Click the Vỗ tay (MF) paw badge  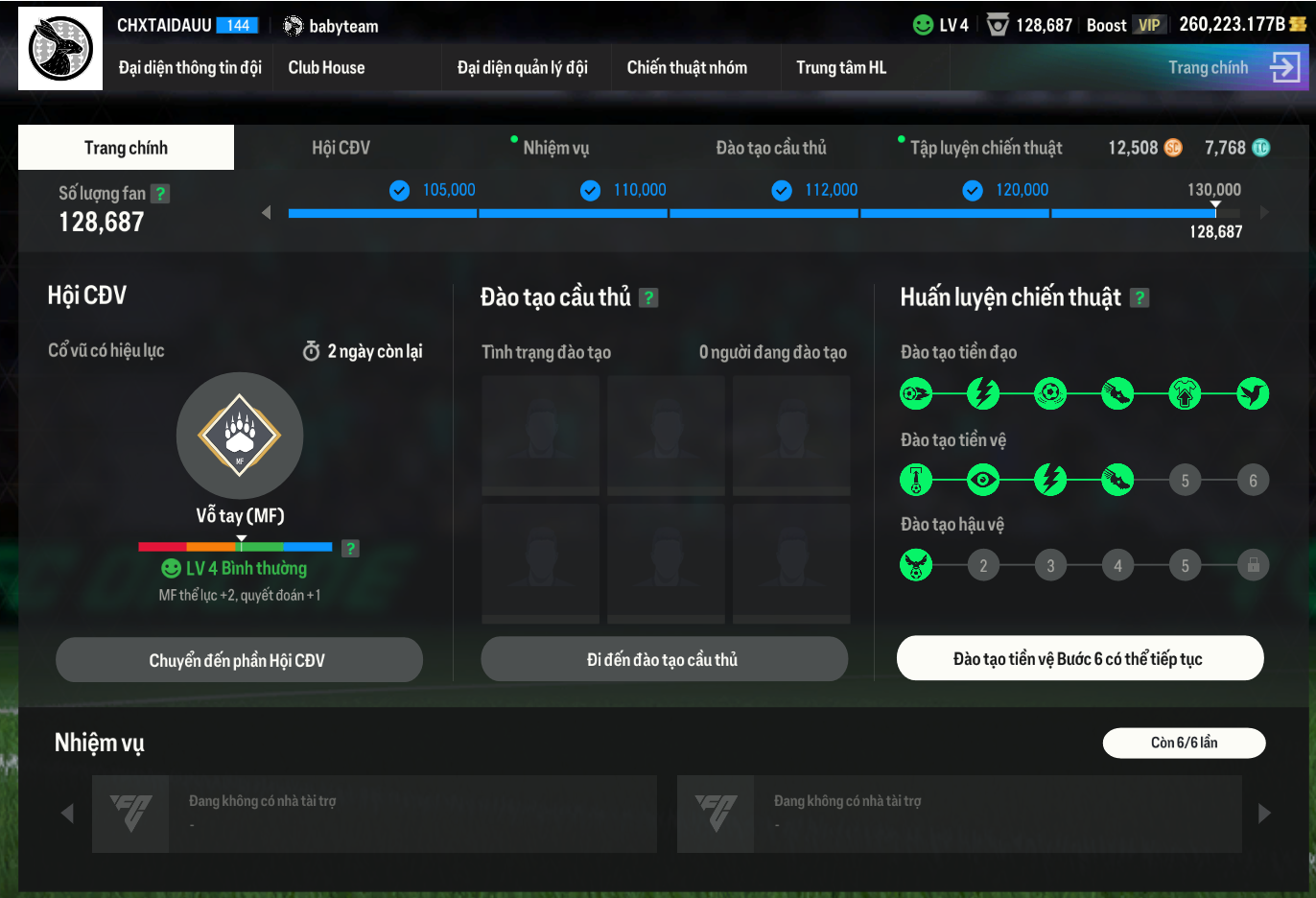240,436
